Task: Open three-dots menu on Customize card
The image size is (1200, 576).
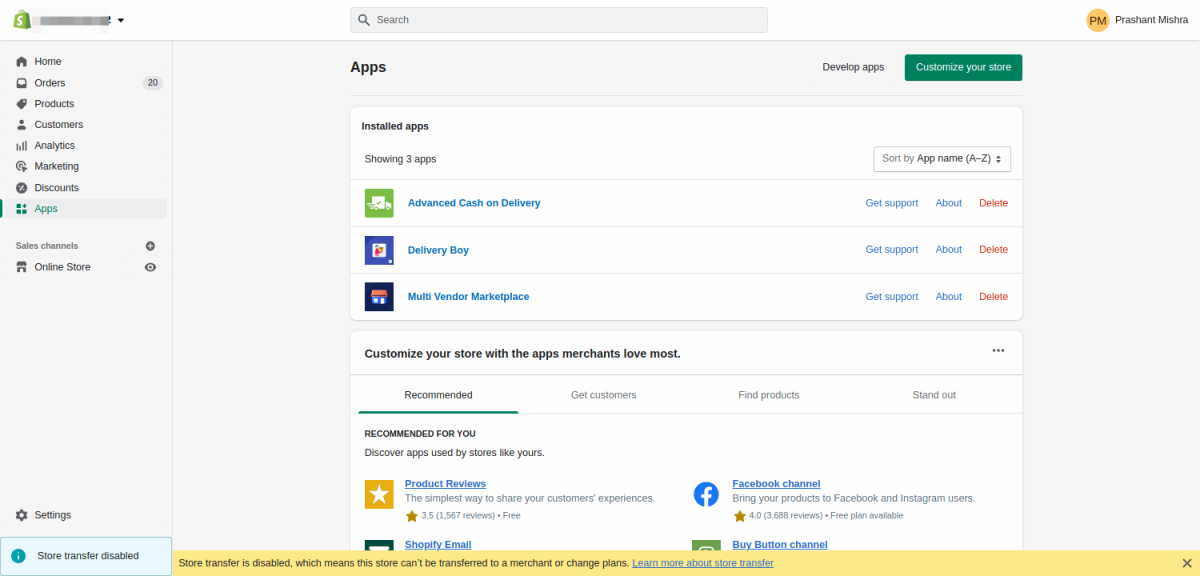Action: (x=998, y=351)
